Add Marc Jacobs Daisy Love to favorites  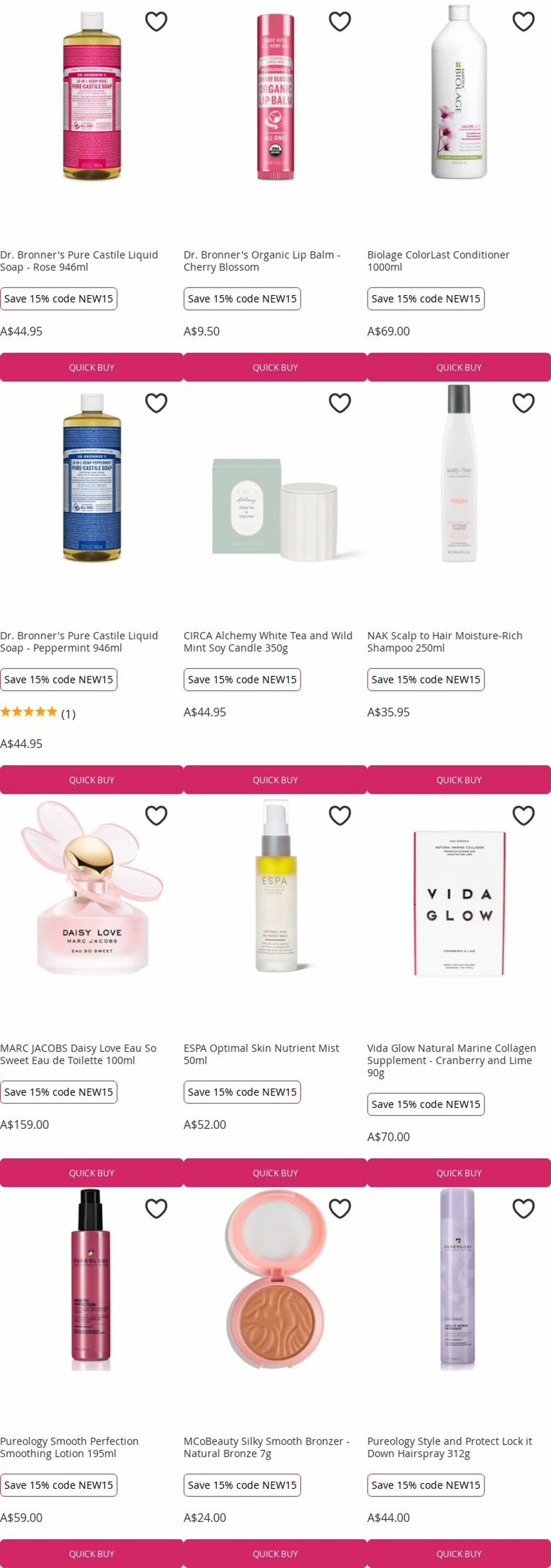coord(156,815)
